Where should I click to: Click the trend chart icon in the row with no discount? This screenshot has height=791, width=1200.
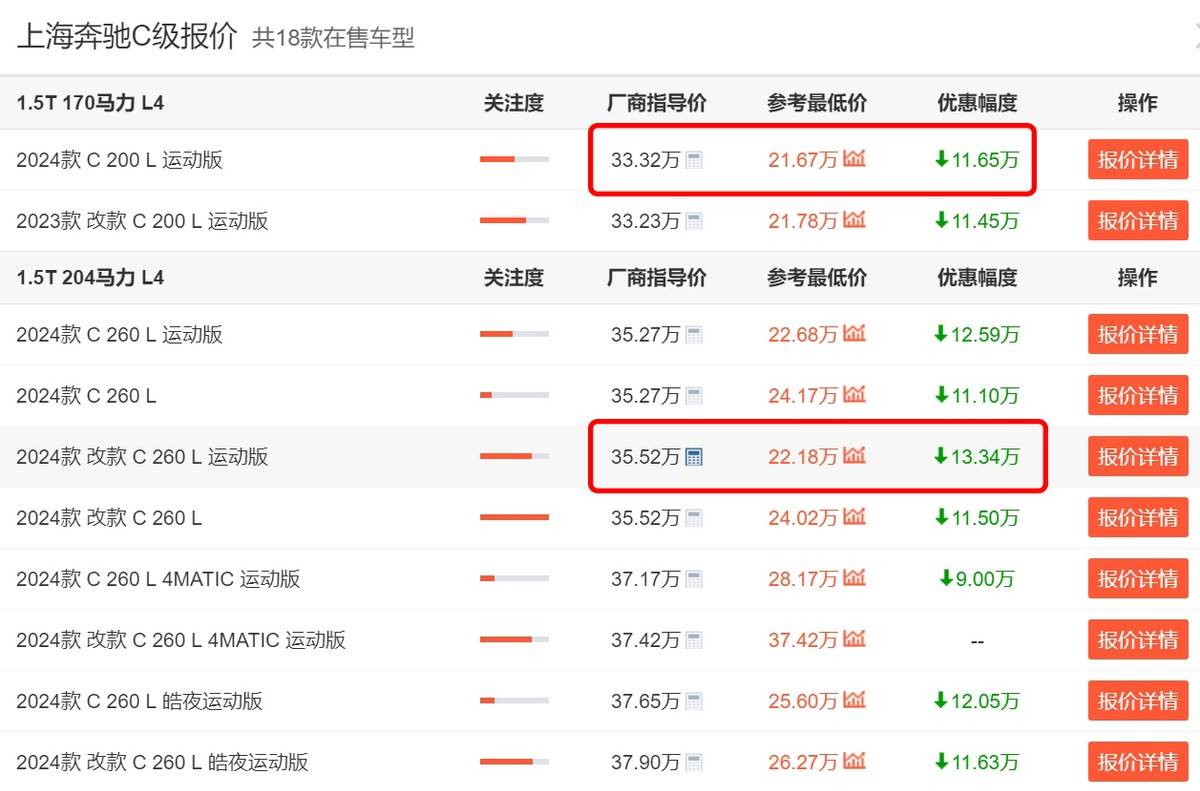854,639
